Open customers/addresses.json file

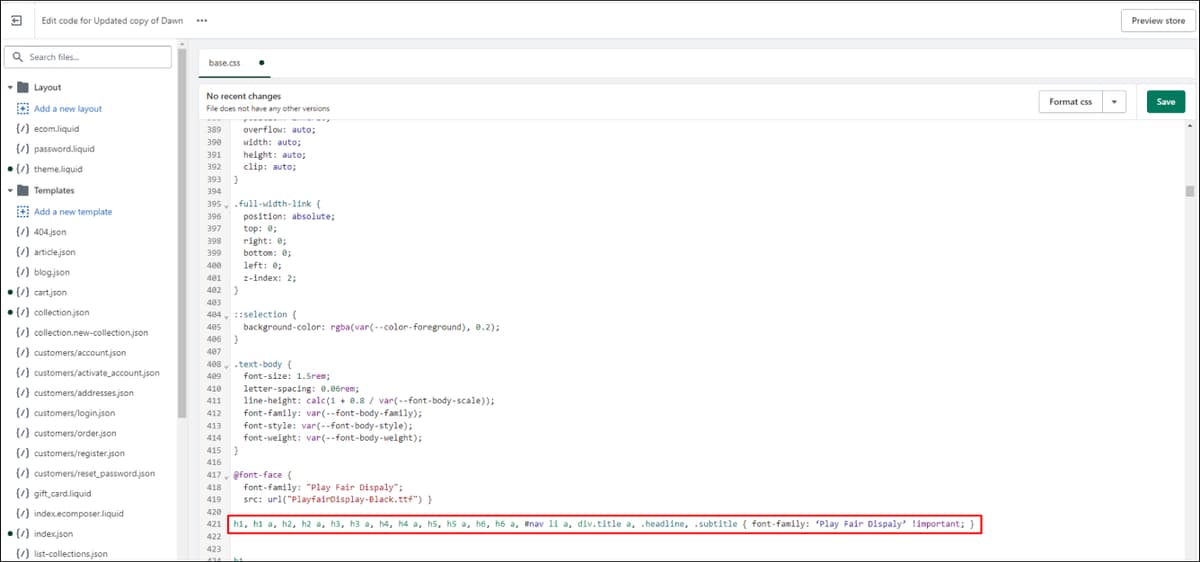click(x=84, y=393)
